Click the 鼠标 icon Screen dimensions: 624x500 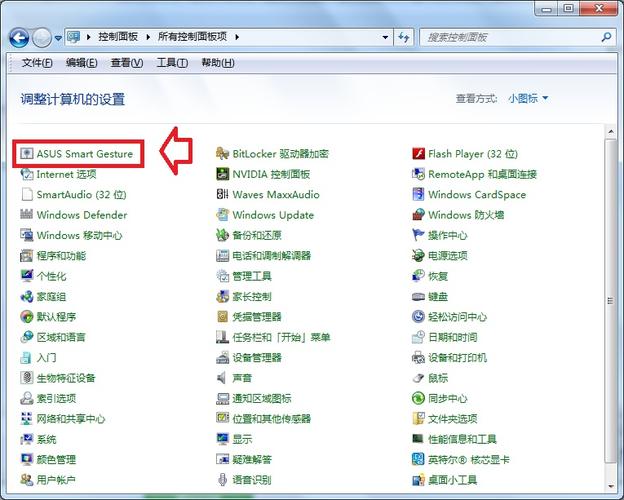click(418, 377)
